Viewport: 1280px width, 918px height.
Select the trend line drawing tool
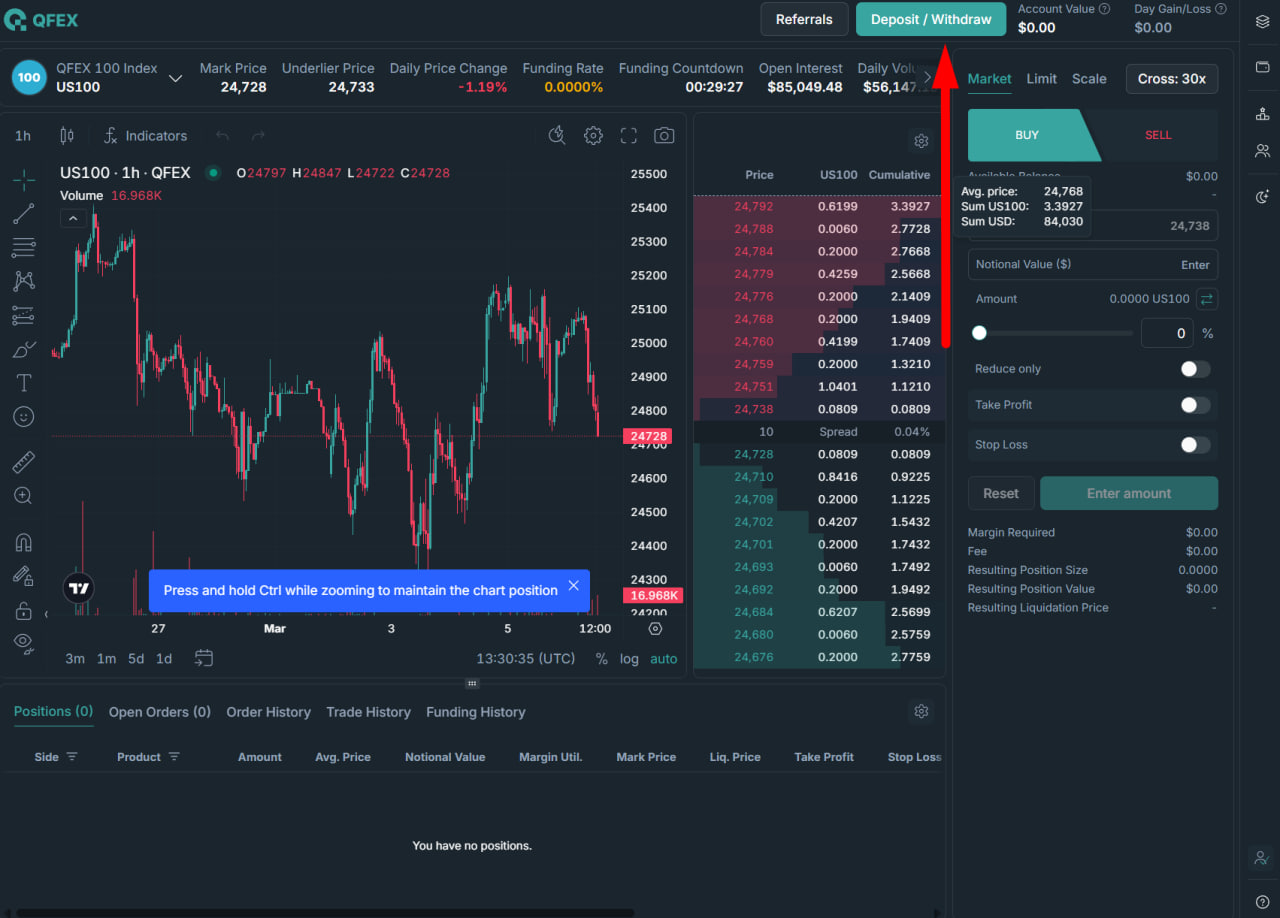point(24,214)
